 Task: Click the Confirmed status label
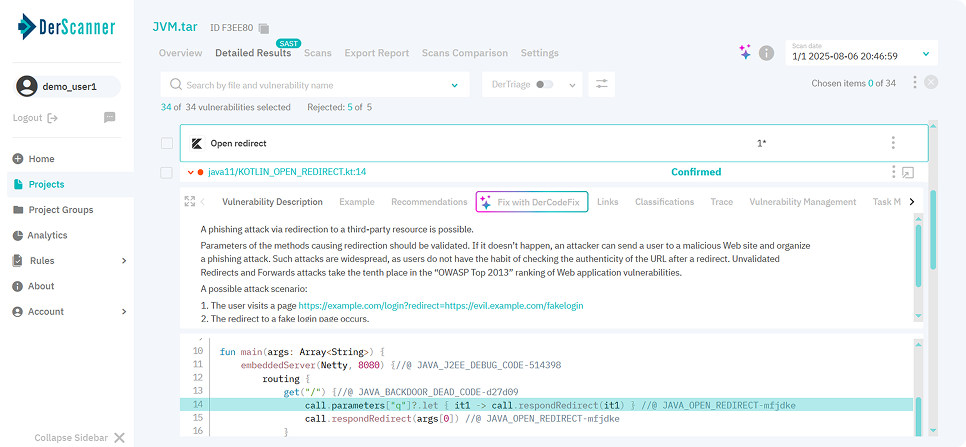click(x=696, y=172)
